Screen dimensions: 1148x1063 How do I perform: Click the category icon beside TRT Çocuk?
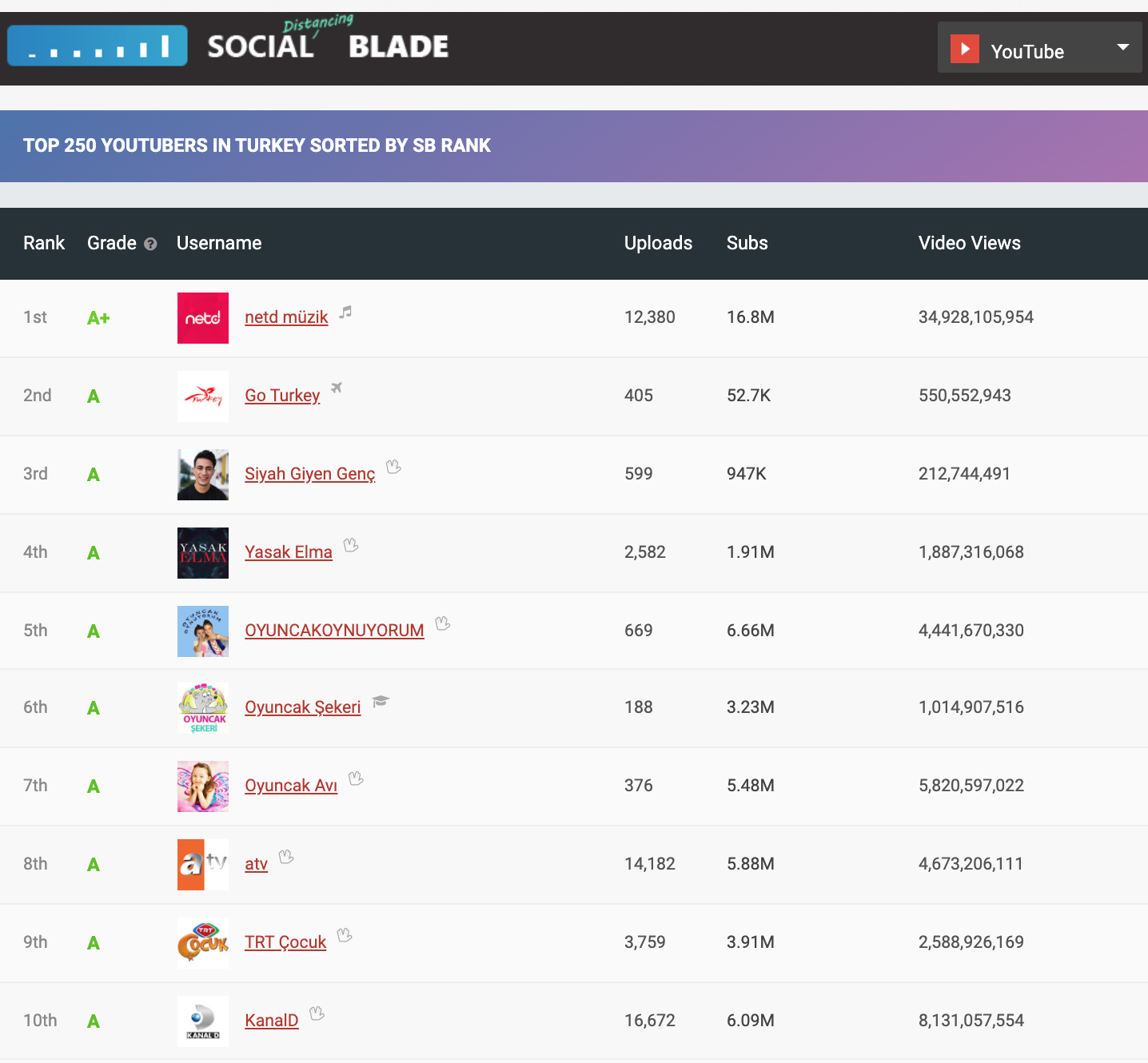pyautogui.click(x=345, y=934)
